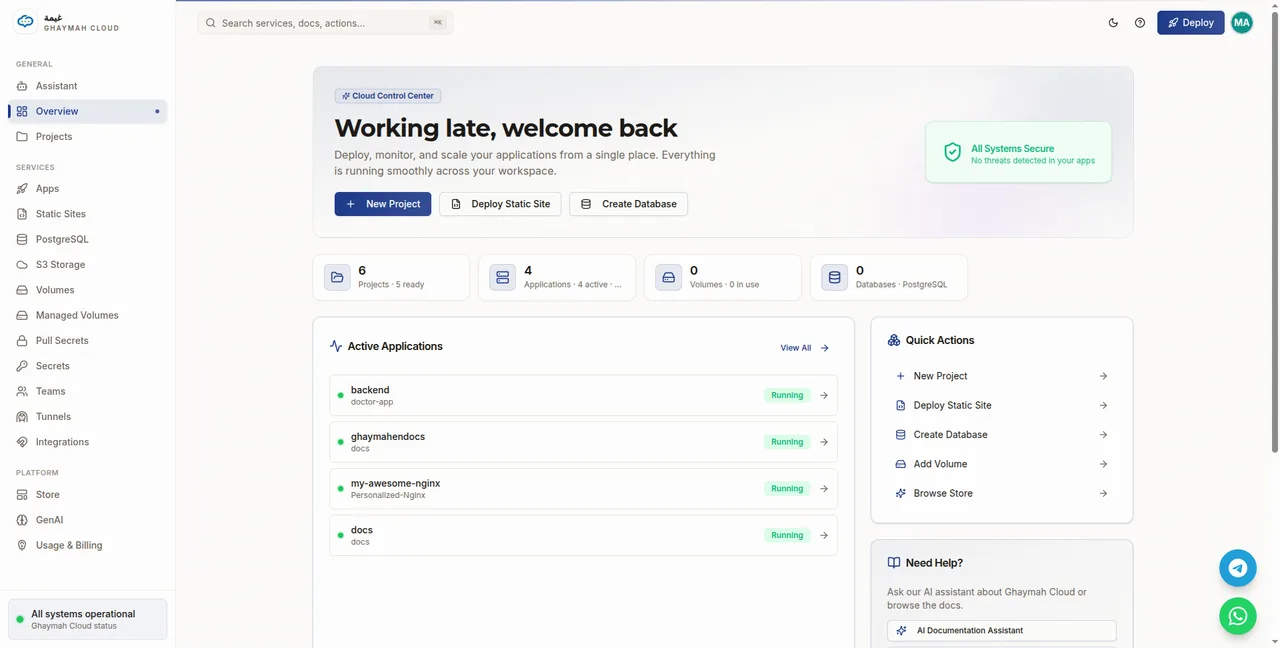Open GenAI in the platform section
This screenshot has height=648, width=1280.
(x=87, y=520)
